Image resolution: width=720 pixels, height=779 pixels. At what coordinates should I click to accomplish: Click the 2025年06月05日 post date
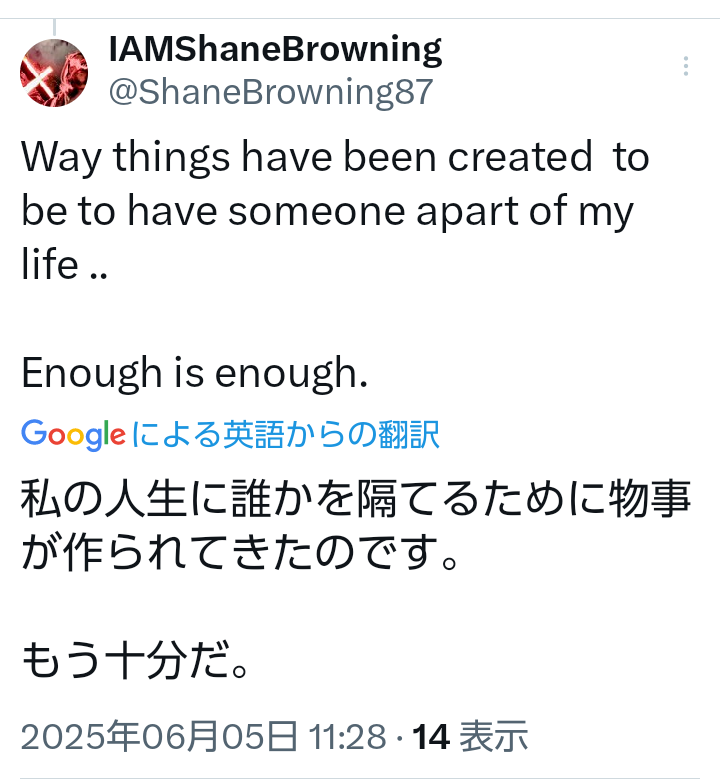pos(159,738)
